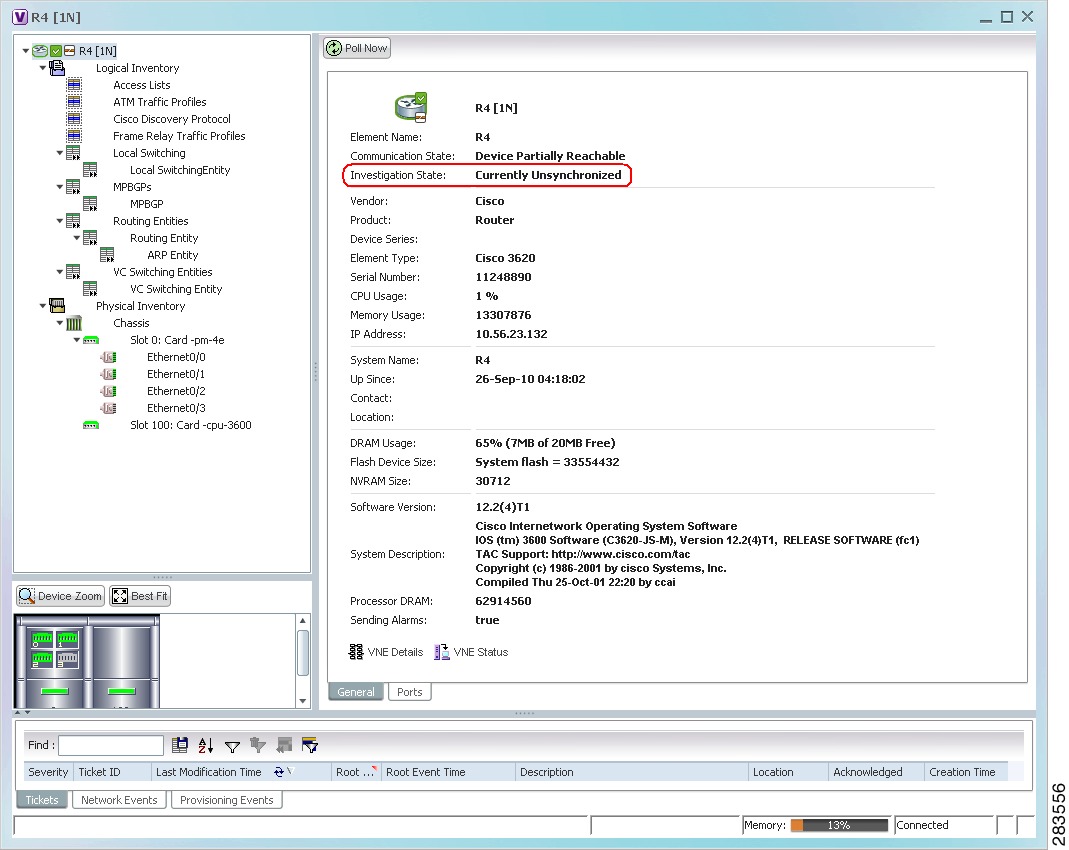
Task: Collapse the Local Switching node
Action: click(x=60, y=153)
